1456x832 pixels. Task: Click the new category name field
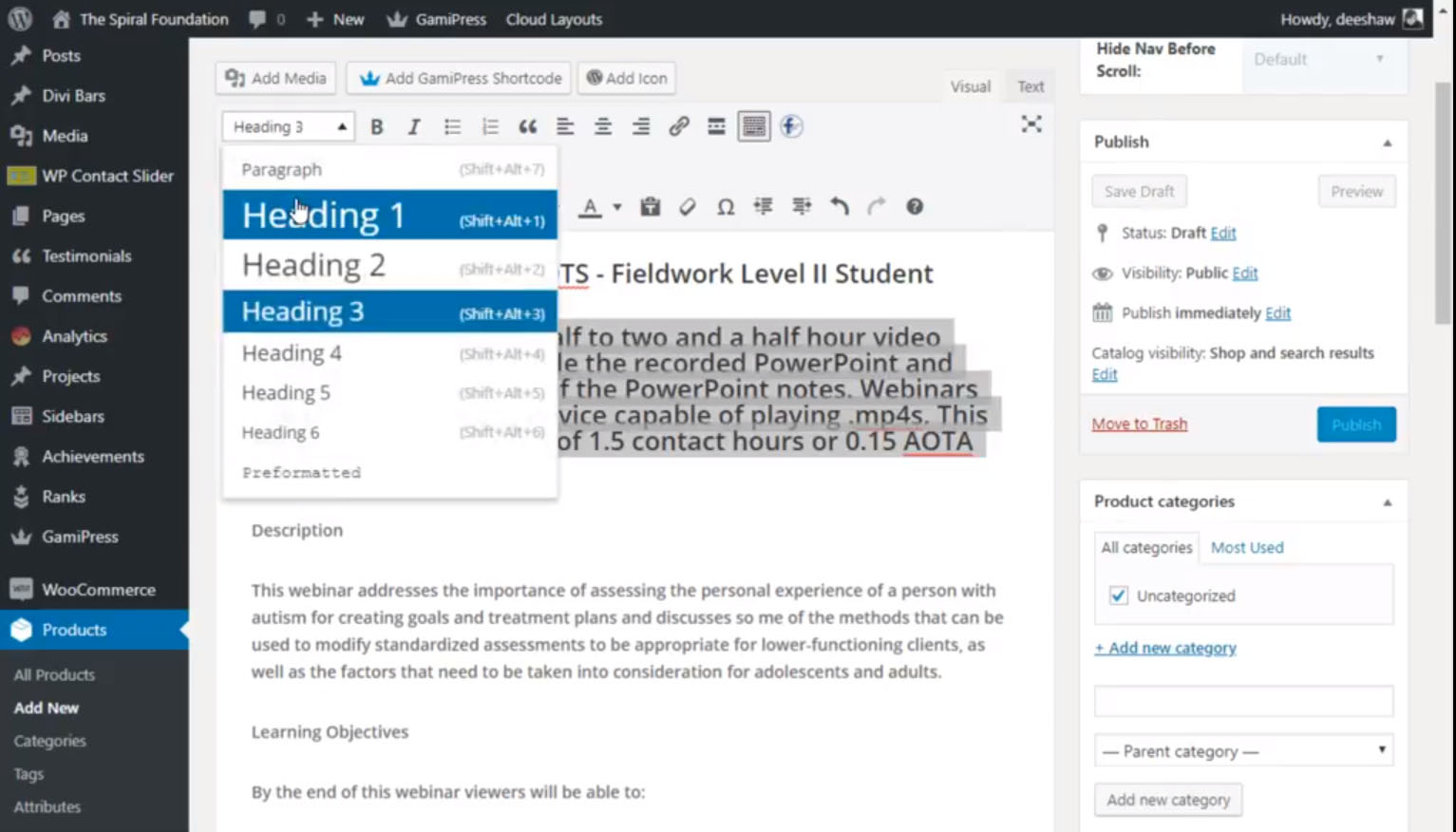point(1242,701)
